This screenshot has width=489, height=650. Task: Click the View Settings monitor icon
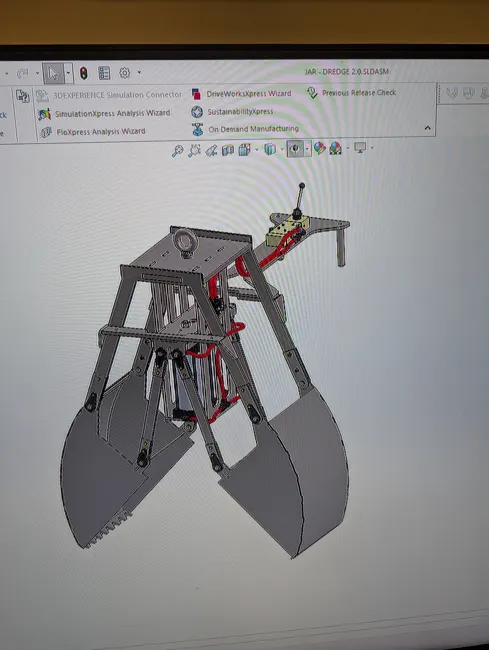[x=360, y=148]
